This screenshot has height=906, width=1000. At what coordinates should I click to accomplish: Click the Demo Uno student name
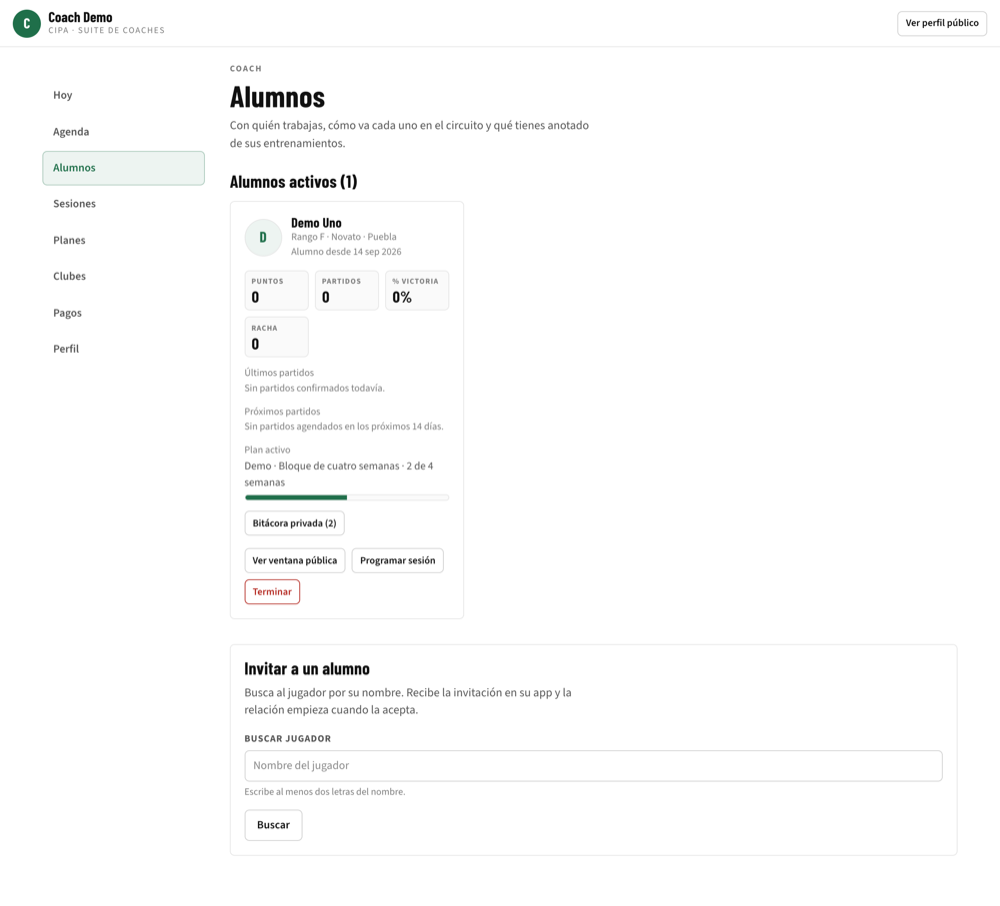pos(316,223)
